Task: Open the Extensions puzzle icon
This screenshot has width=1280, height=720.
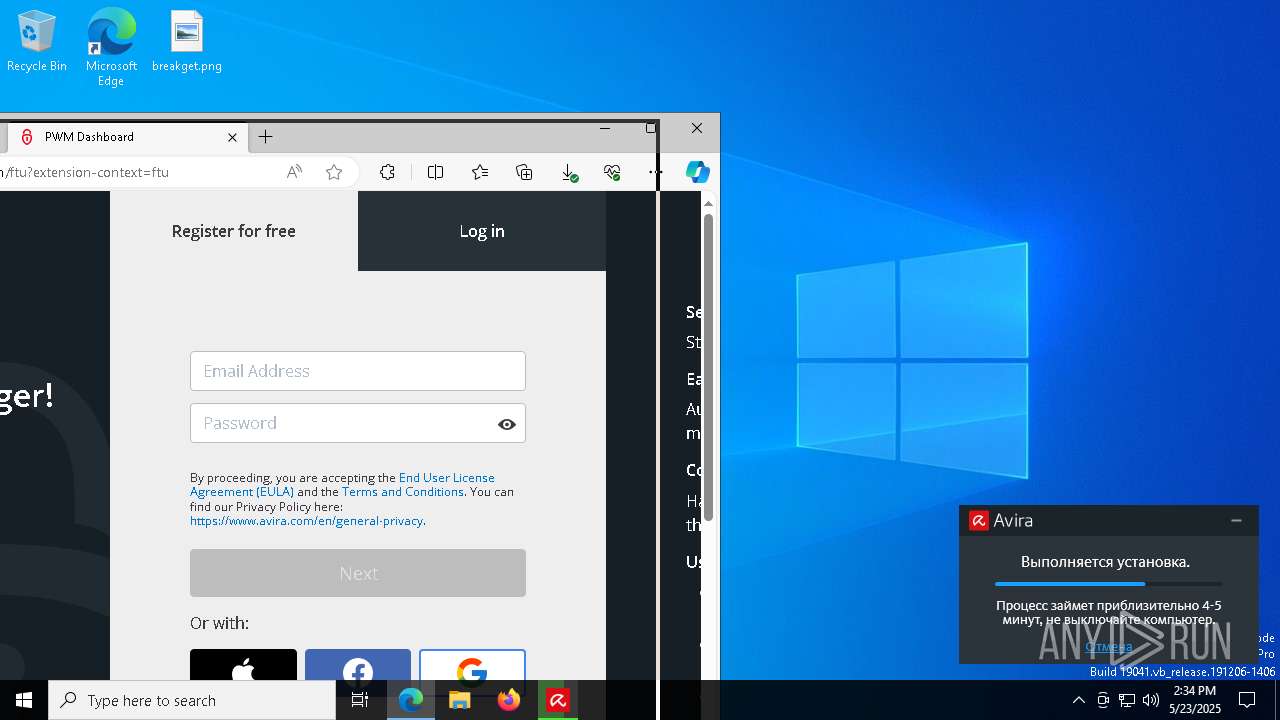Action: click(388, 172)
